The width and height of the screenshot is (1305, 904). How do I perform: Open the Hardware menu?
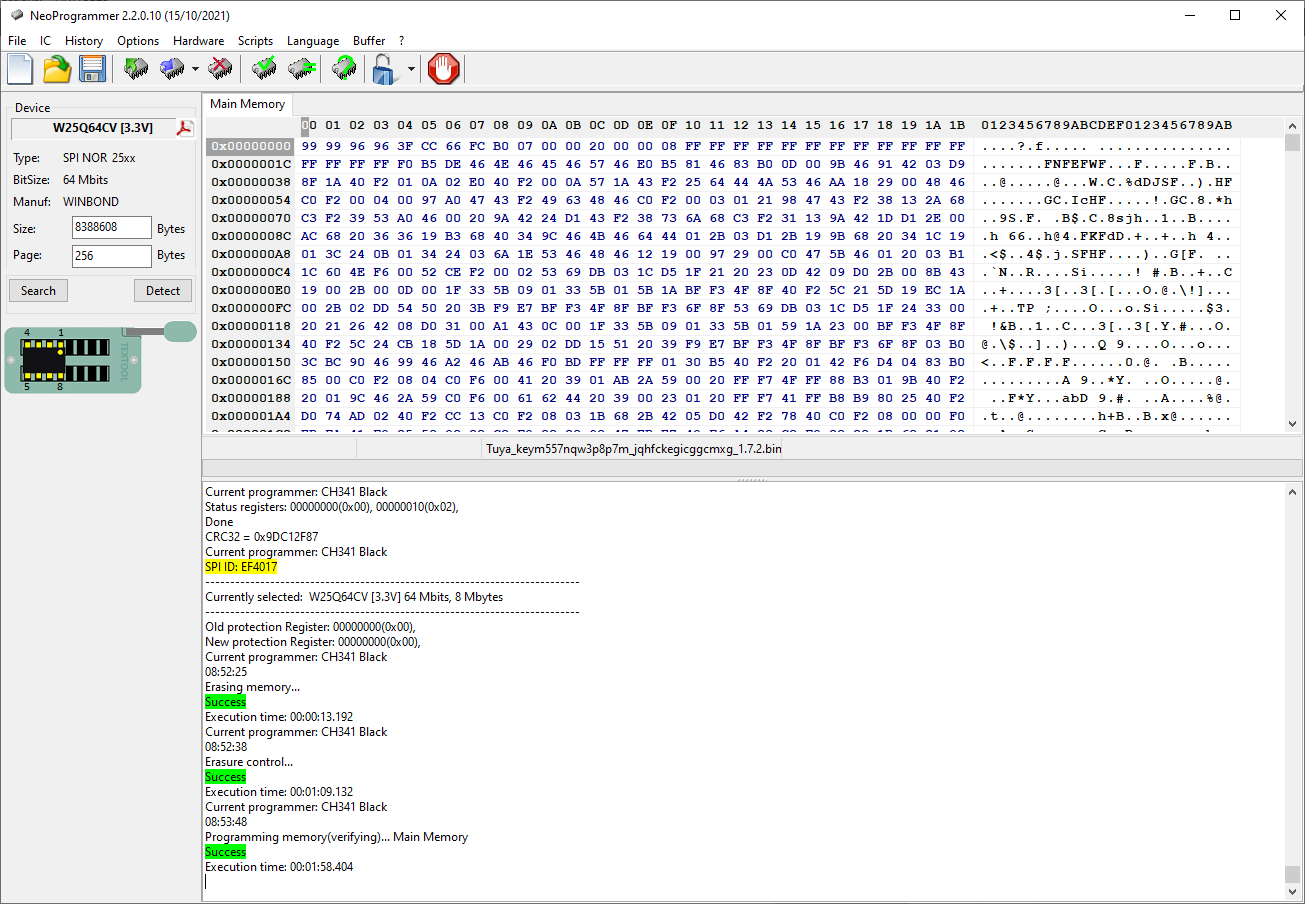[x=198, y=41]
